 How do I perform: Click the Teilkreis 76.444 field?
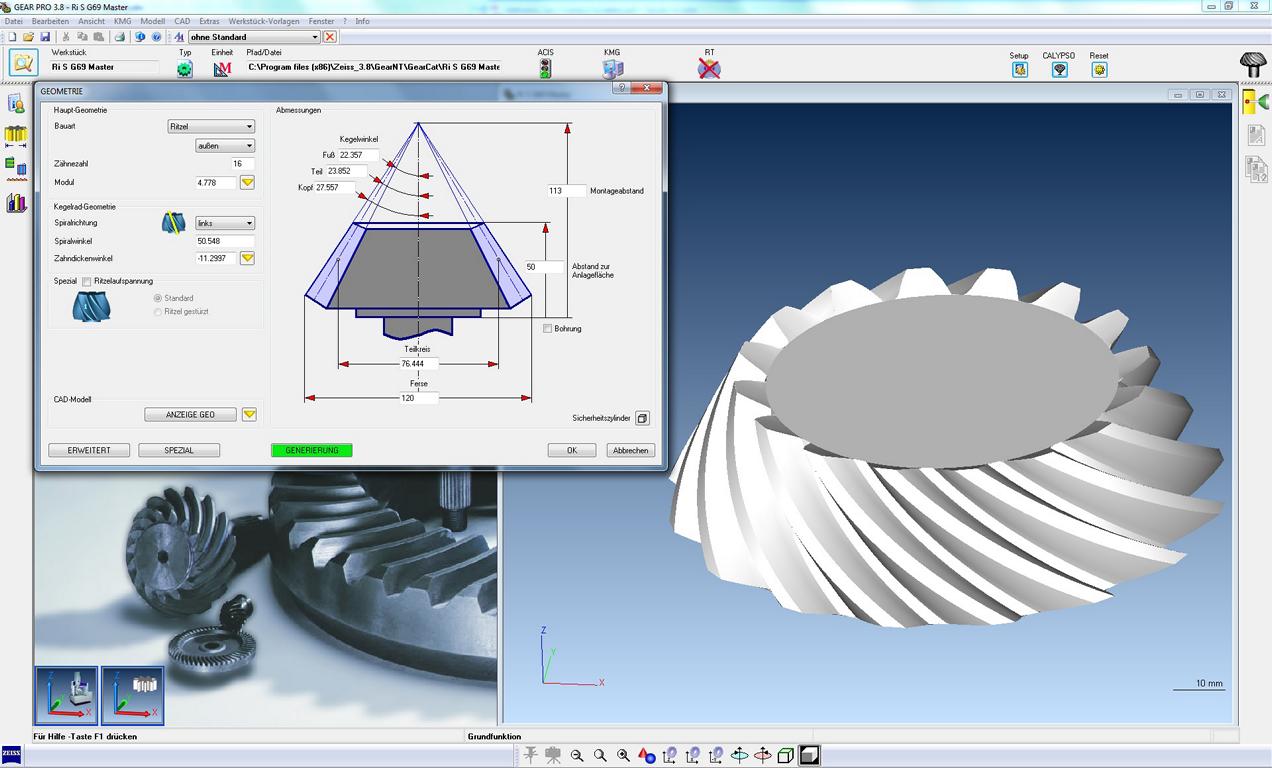tap(418, 364)
